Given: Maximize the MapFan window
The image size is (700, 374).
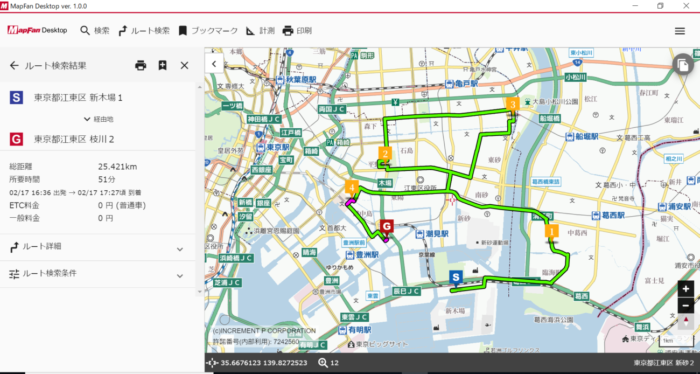Looking at the screenshot, I should (x=660, y=6).
